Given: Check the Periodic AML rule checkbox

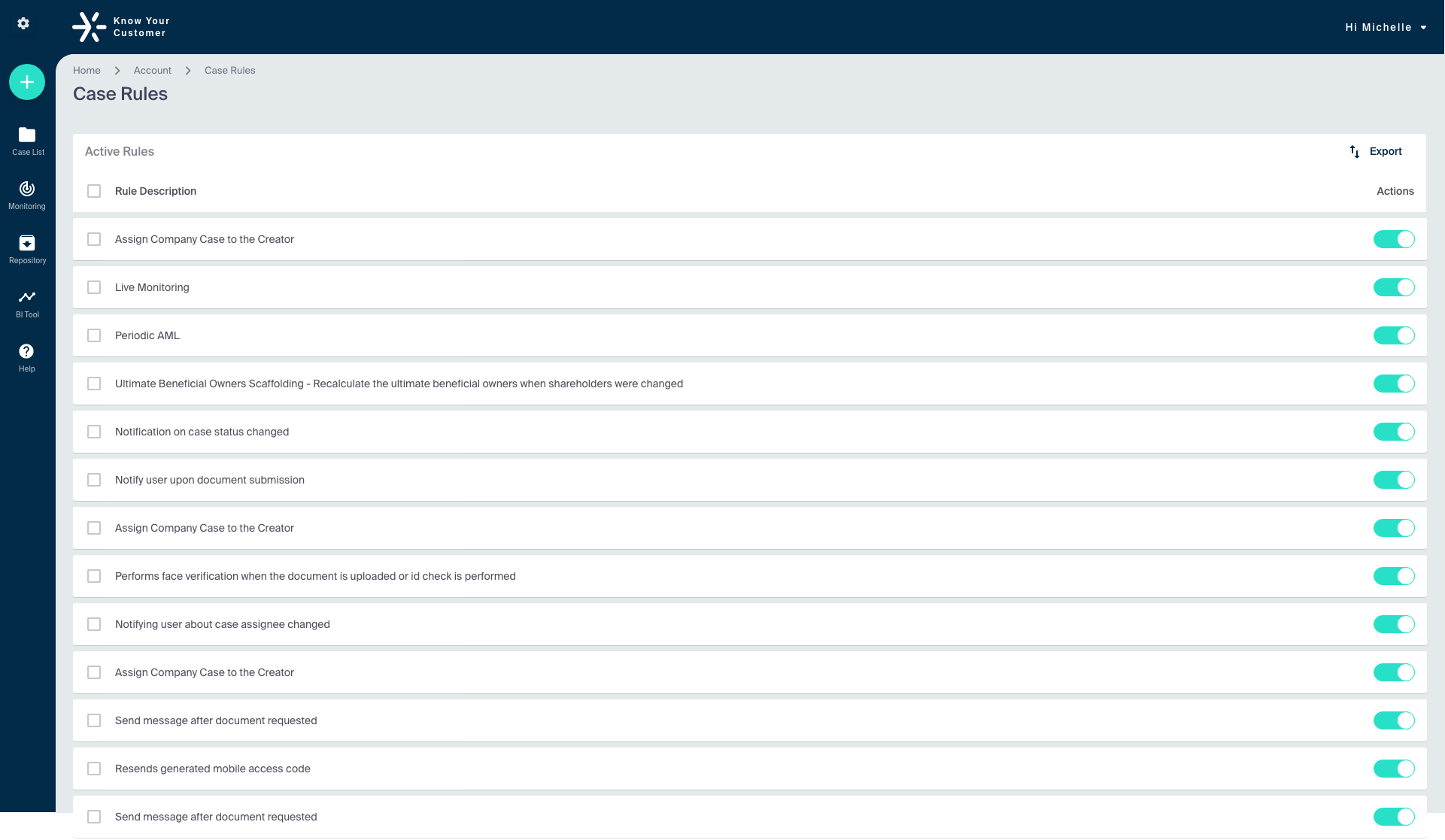Looking at the screenshot, I should (94, 335).
